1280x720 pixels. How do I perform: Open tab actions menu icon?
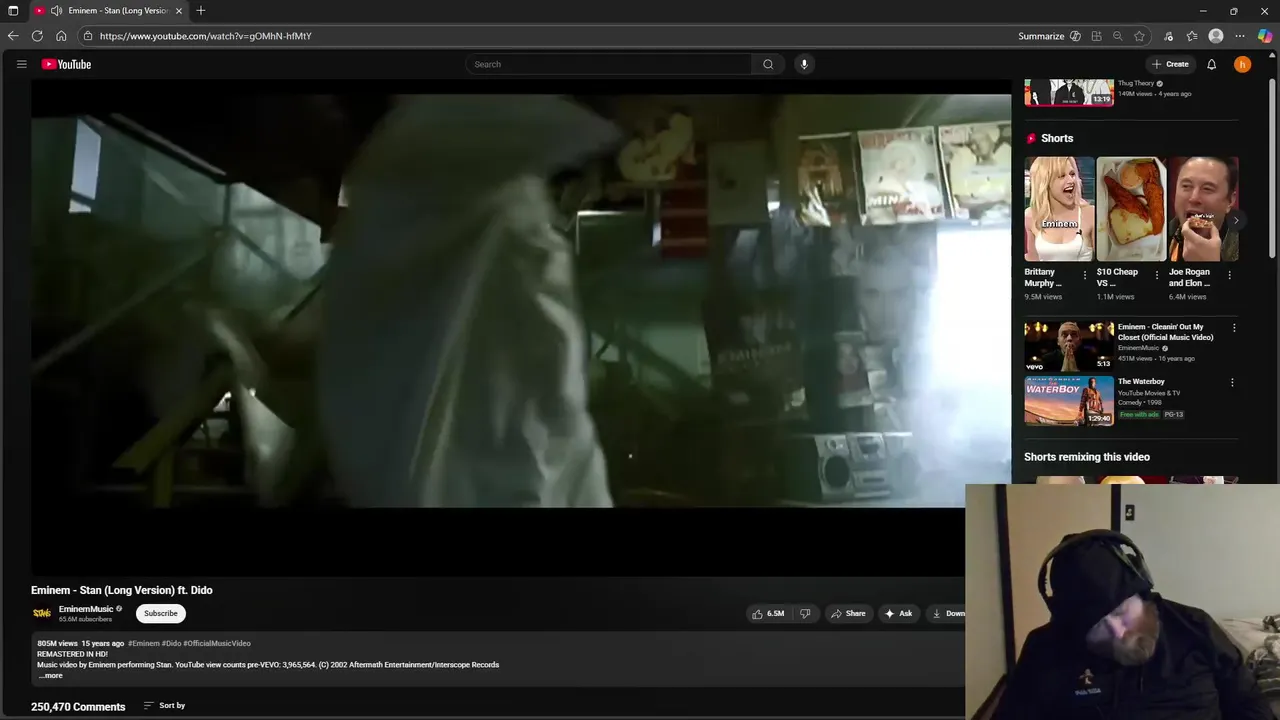click(x=13, y=11)
